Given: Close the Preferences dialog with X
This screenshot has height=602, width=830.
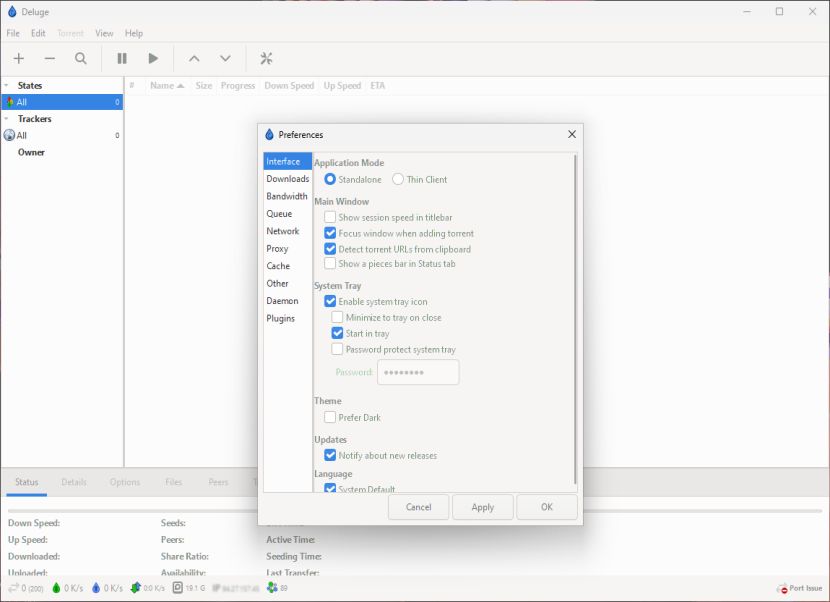Looking at the screenshot, I should (572, 134).
